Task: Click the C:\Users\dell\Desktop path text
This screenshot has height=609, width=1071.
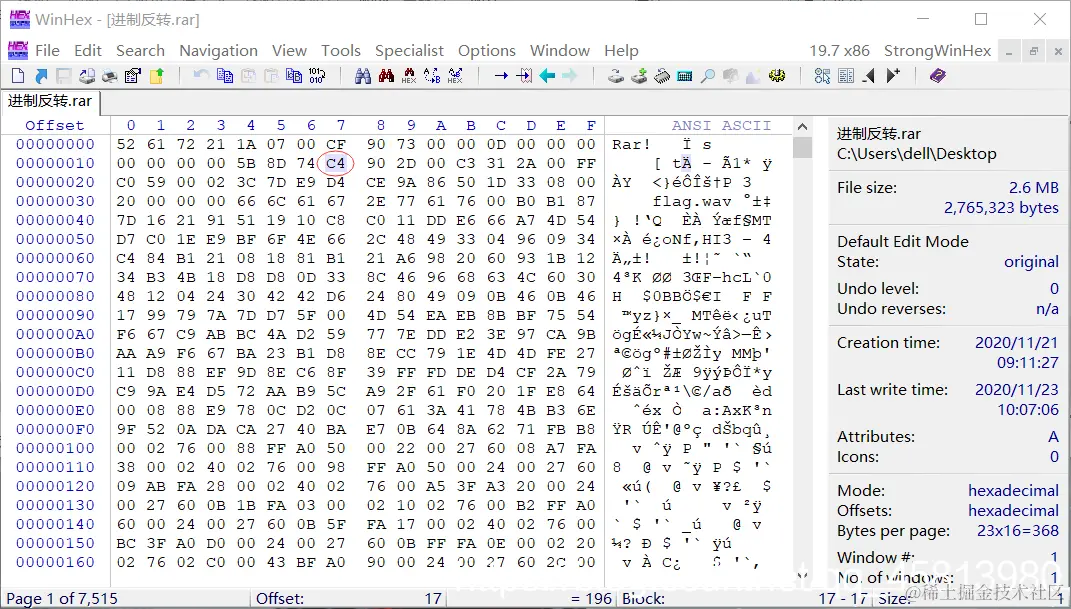Action: [x=917, y=154]
